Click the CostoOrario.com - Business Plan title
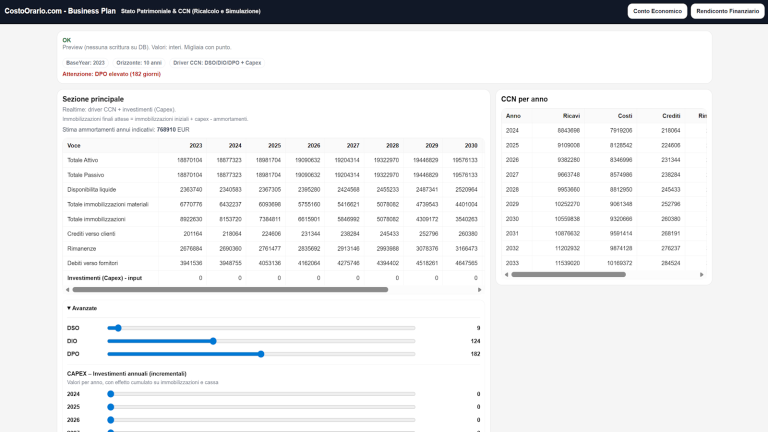 click(x=60, y=11)
